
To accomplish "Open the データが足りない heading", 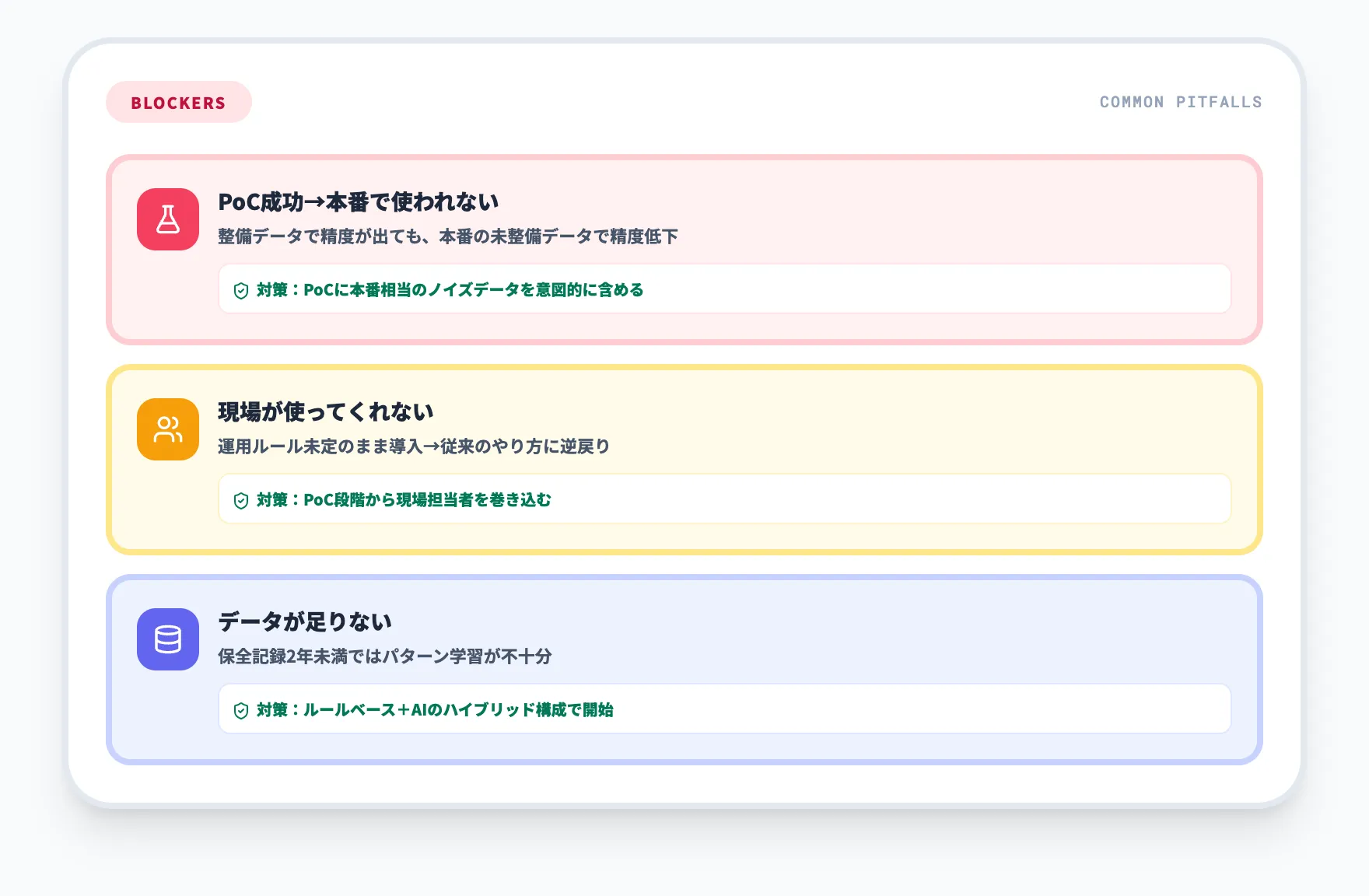I will [304, 621].
